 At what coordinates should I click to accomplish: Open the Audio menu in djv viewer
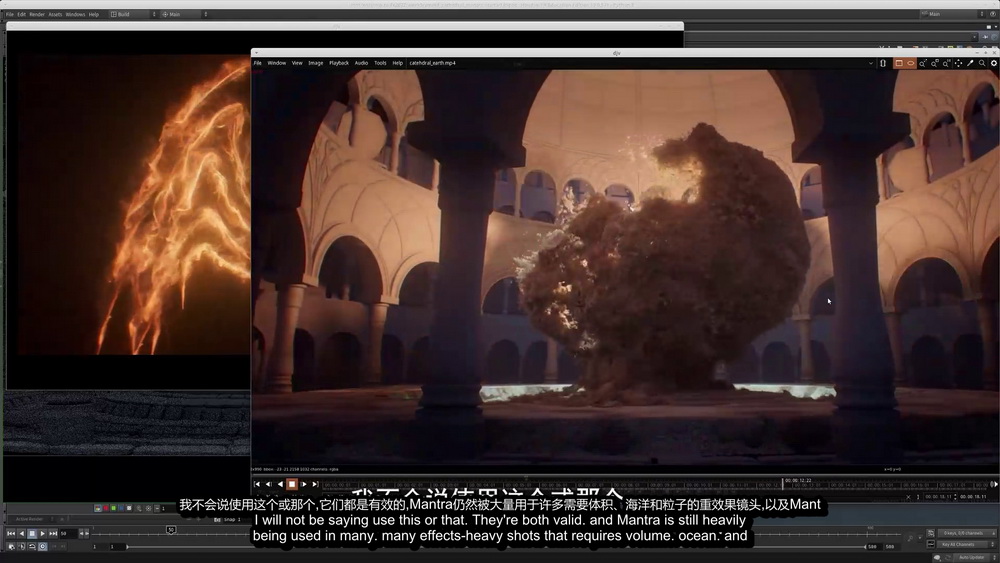coord(361,63)
